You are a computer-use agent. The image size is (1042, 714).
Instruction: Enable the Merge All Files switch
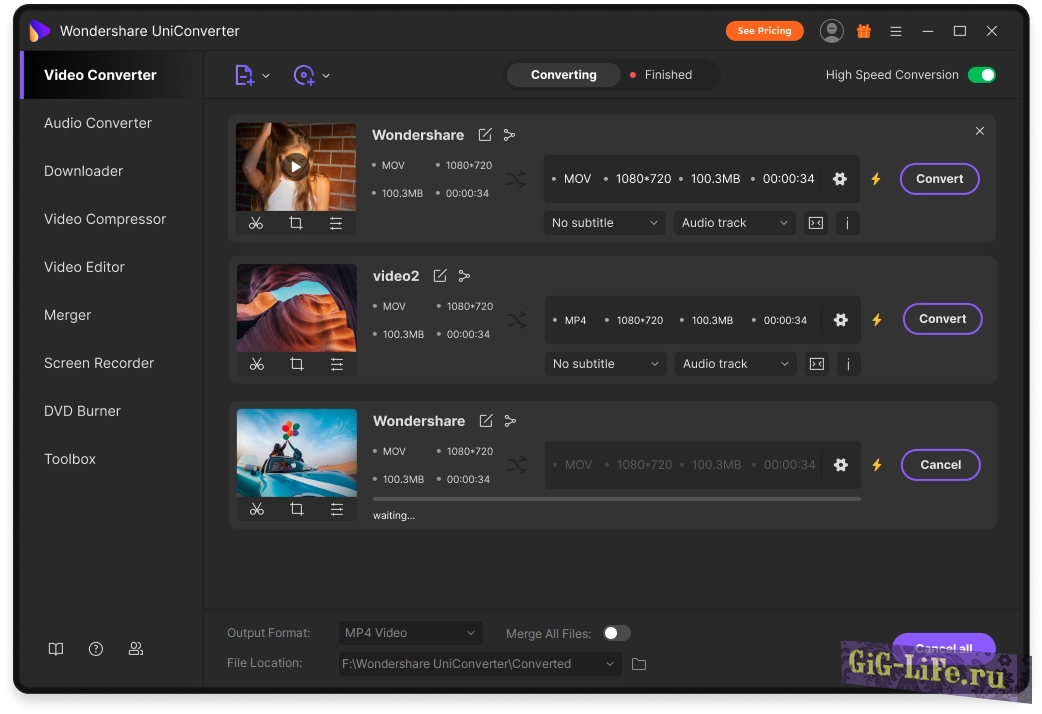pyautogui.click(x=616, y=633)
